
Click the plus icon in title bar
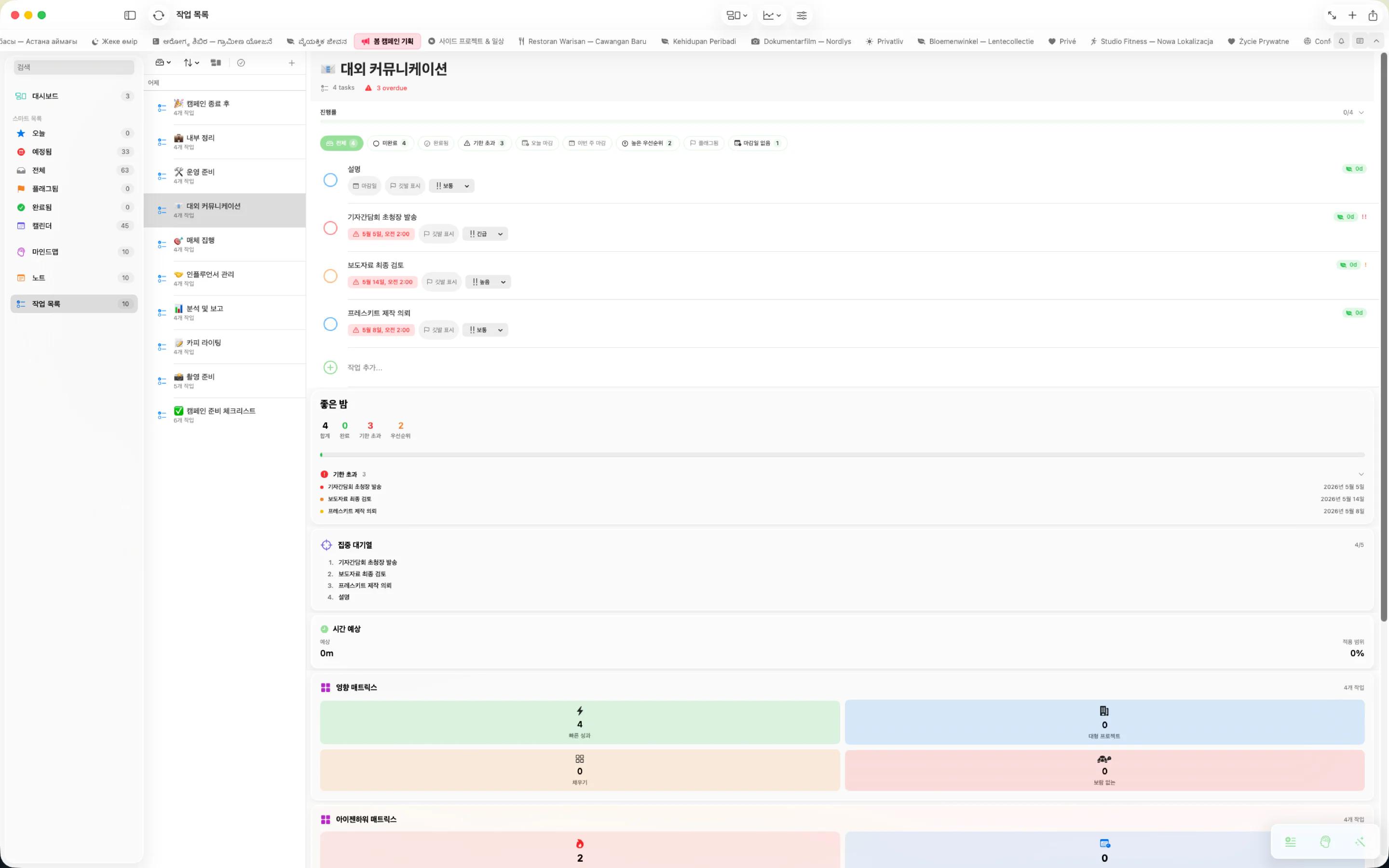click(x=1352, y=15)
